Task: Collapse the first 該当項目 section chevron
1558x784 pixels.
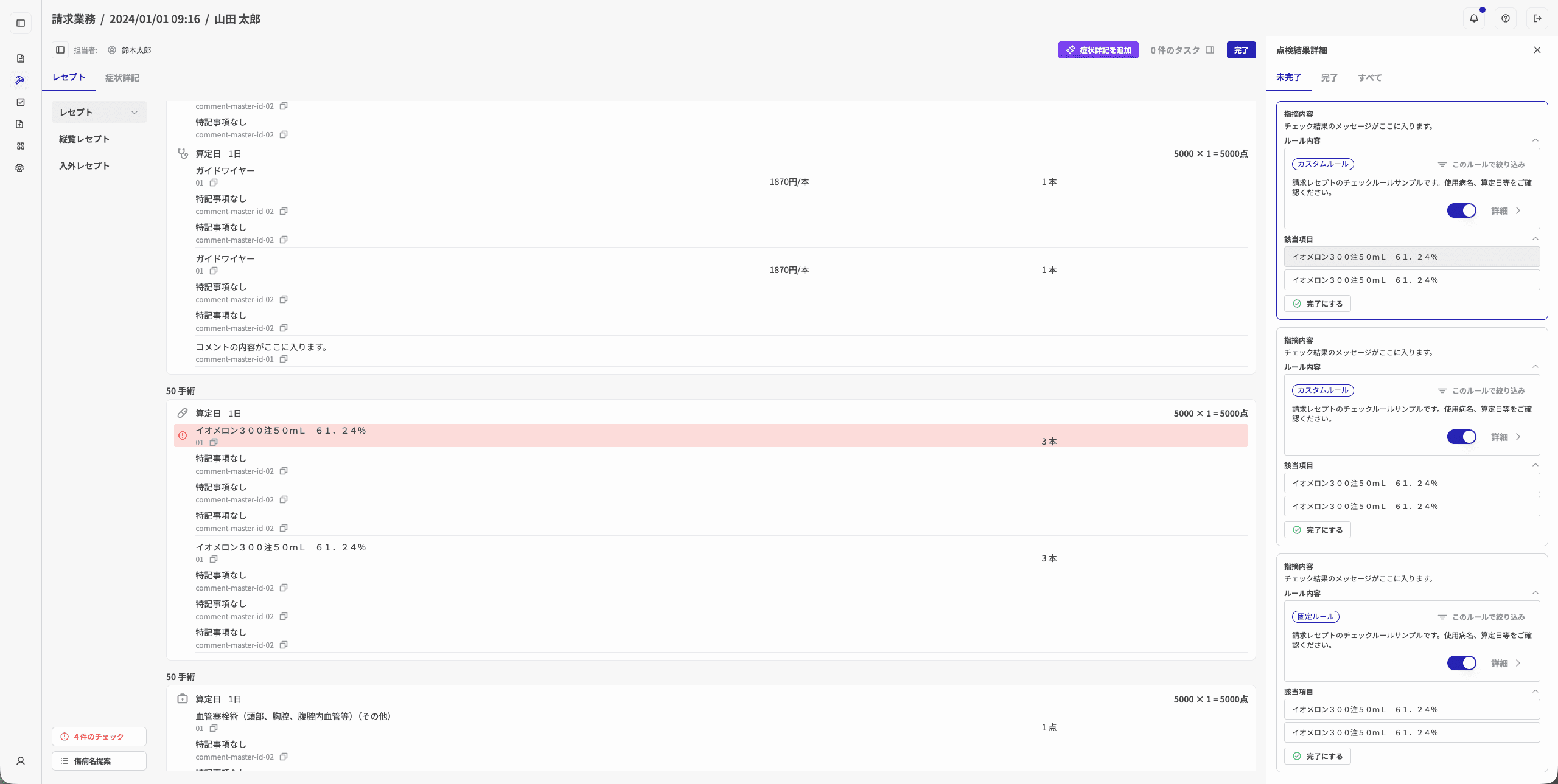Action: (x=1535, y=239)
